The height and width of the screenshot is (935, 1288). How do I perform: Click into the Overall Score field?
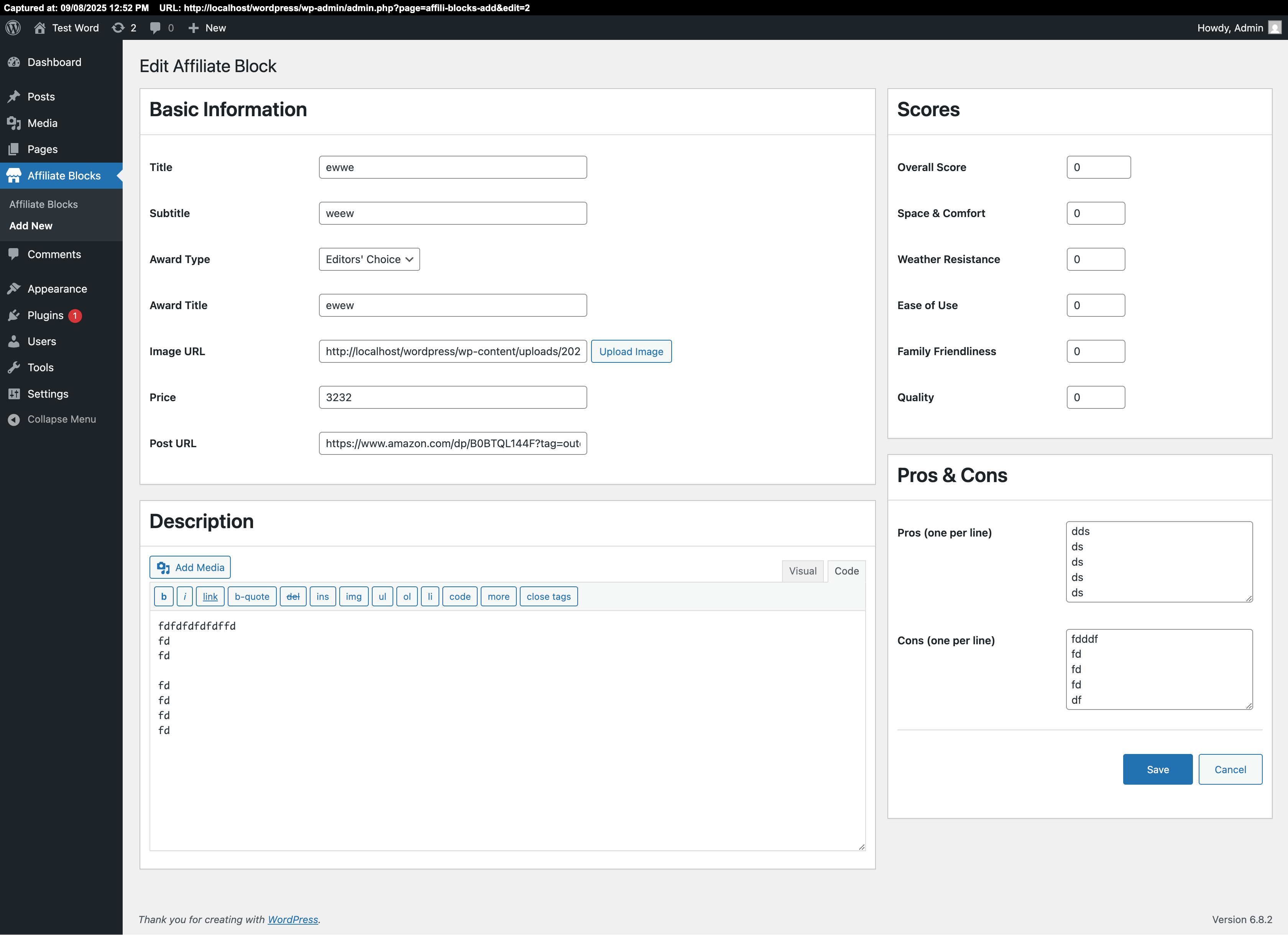[x=1098, y=168]
